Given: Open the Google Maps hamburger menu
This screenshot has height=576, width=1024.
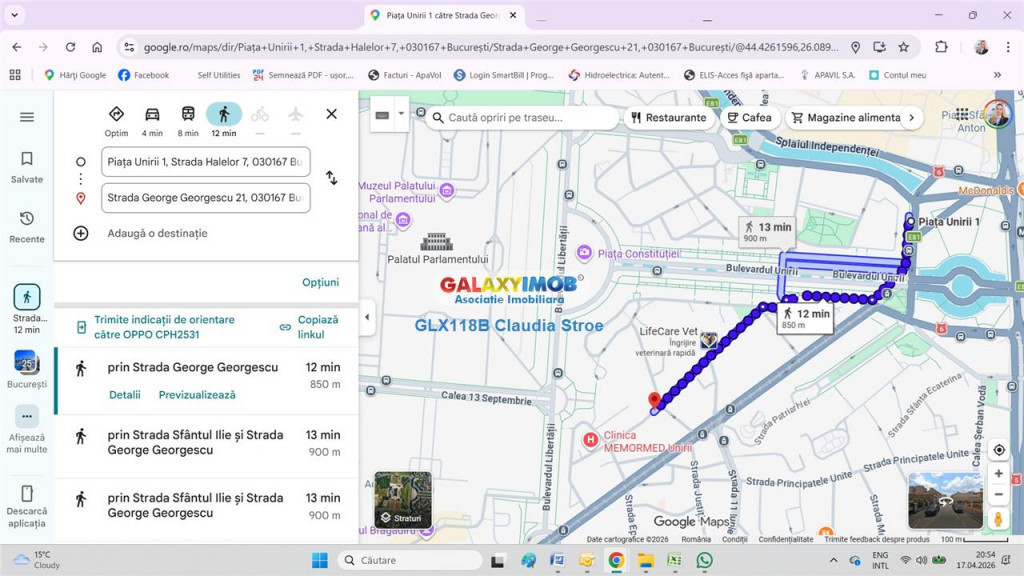Looking at the screenshot, I should (27, 117).
